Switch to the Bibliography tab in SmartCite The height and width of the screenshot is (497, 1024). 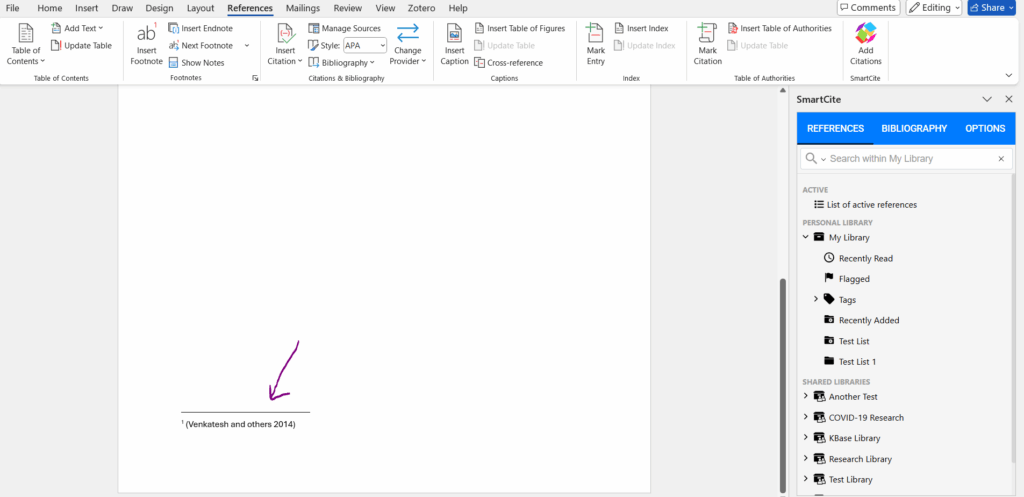pyautogui.click(x=913, y=128)
